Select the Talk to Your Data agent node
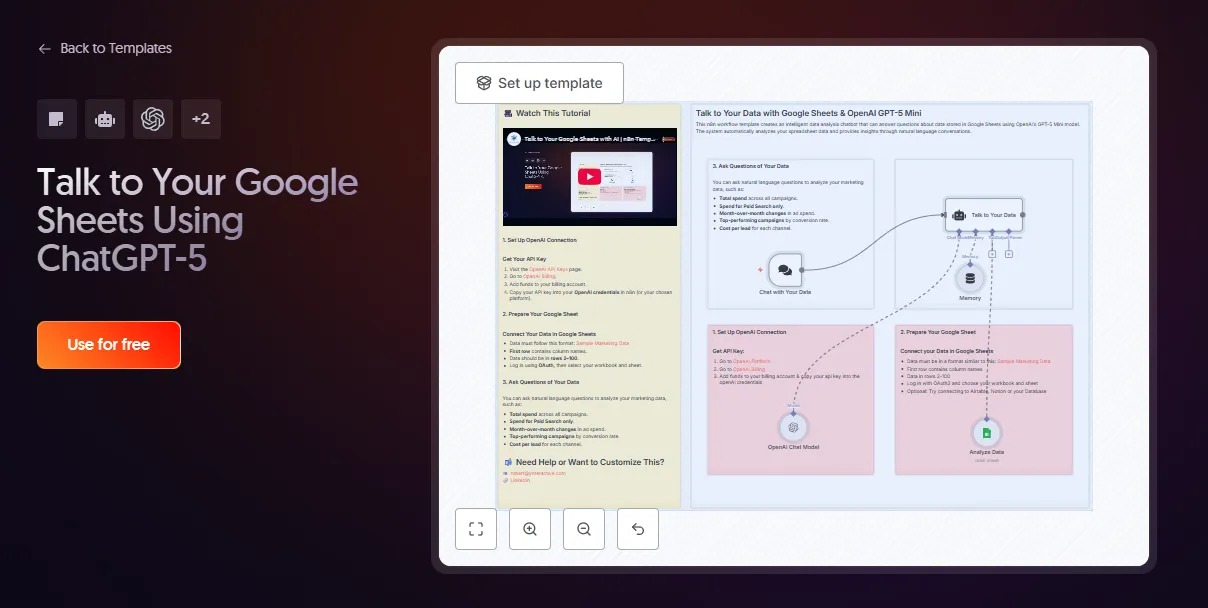 click(984, 215)
